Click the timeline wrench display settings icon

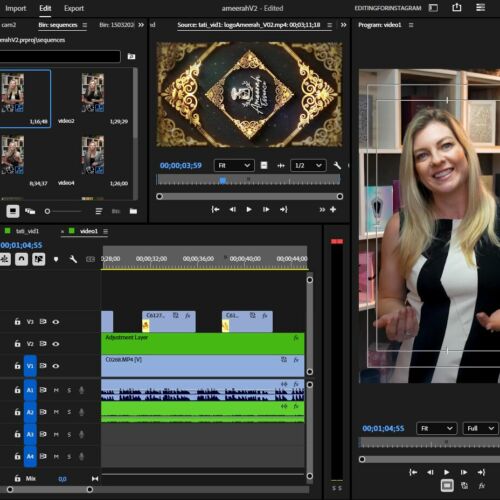pos(73,259)
